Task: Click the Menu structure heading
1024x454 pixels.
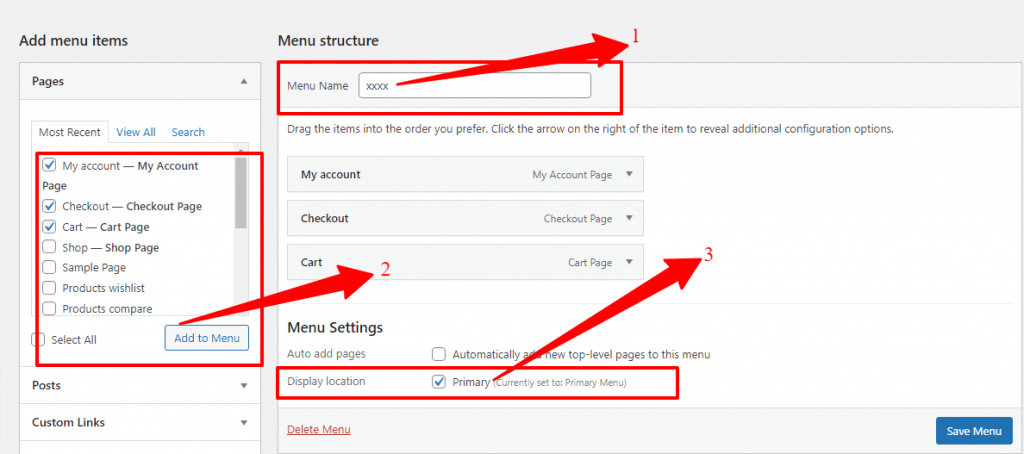Action: pyautogui.click(x=328, y=41)
